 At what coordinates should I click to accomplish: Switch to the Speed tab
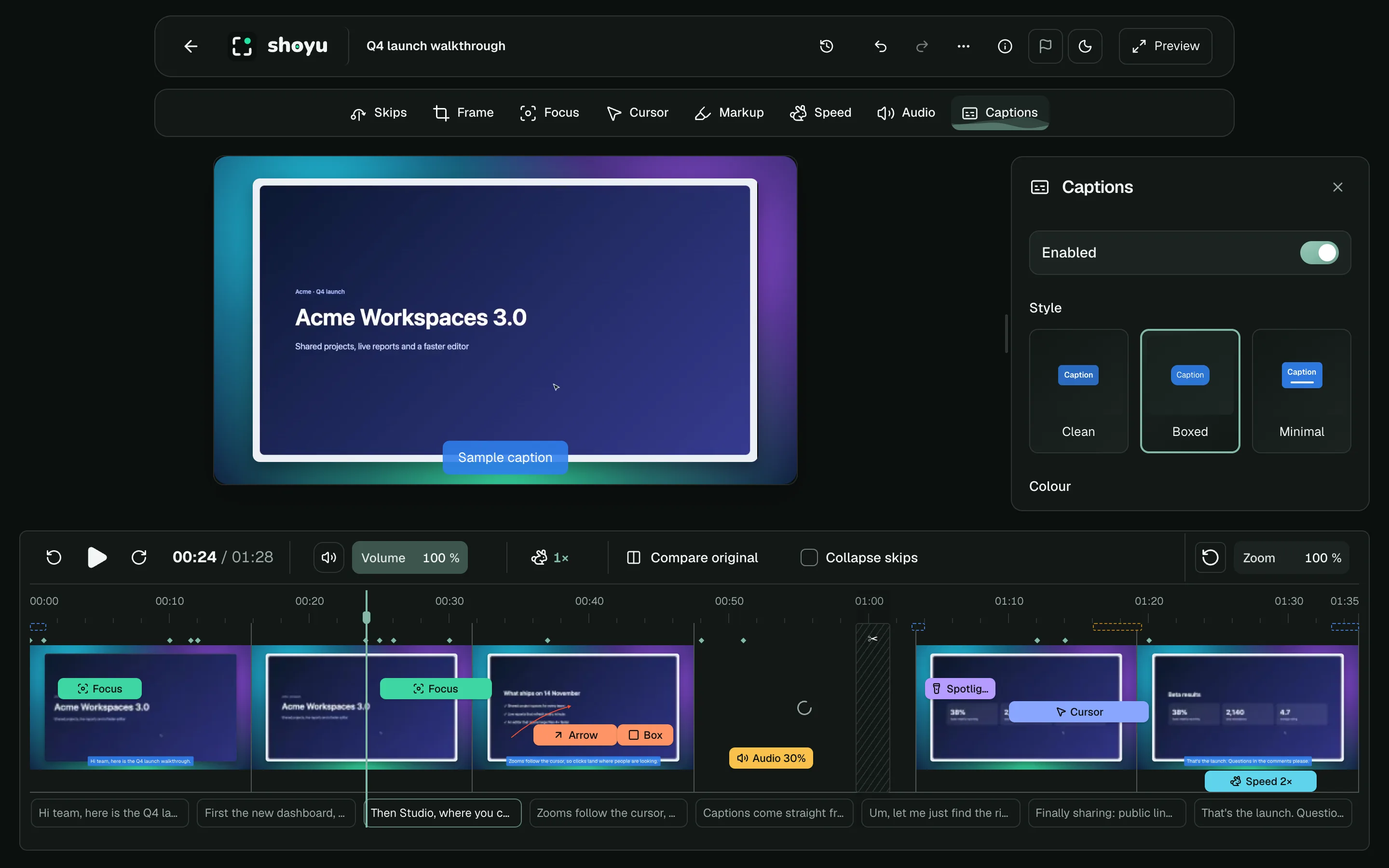click(820, 112)
